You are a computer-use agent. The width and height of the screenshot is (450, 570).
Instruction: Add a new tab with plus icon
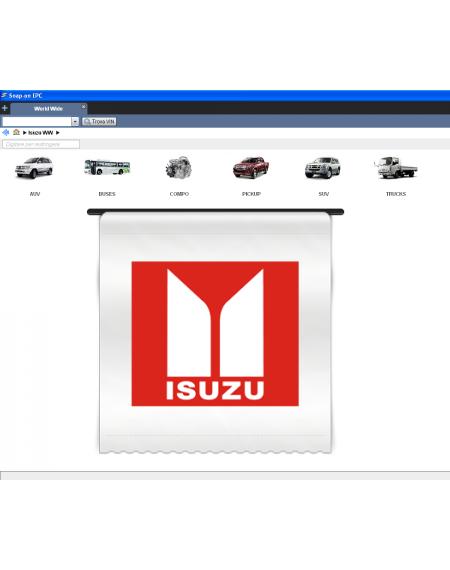click(x=5, y=108)
